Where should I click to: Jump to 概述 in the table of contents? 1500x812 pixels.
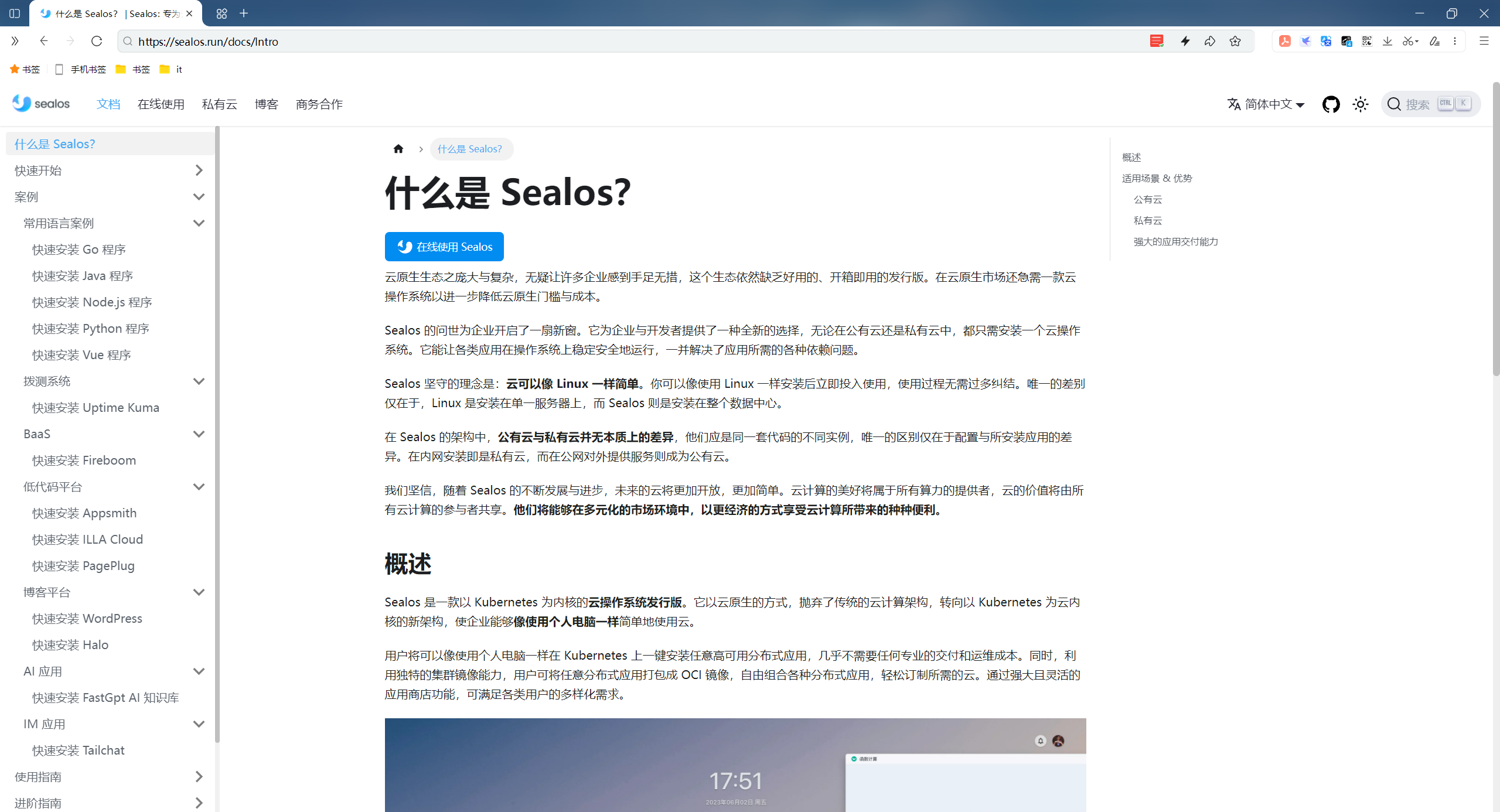(x=1131, y=157)
